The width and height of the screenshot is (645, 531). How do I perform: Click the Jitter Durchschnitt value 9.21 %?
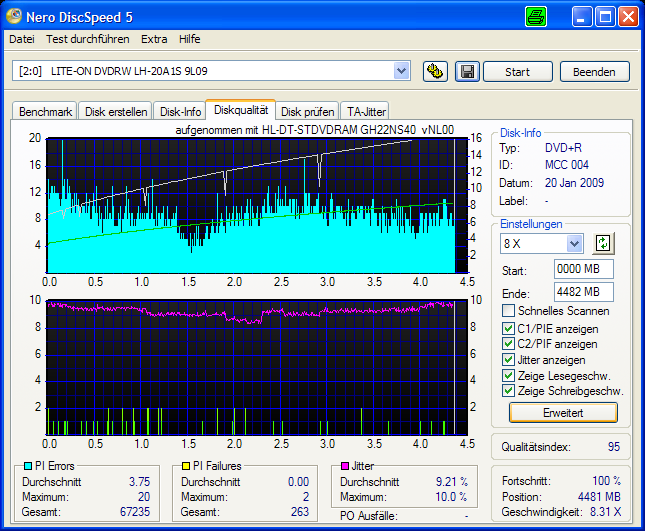(452, 481)
